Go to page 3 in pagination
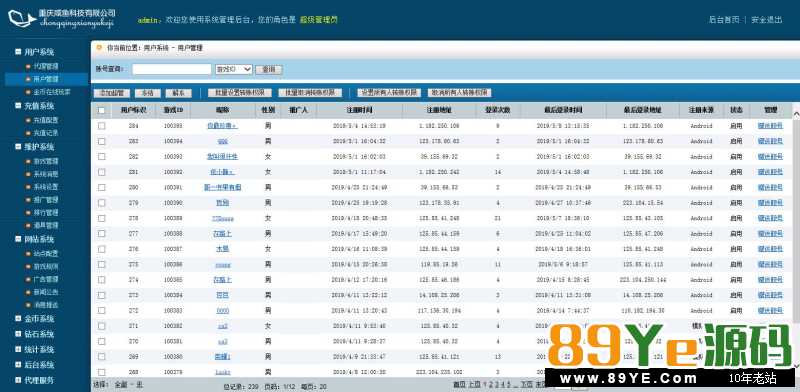 (496, 384)
